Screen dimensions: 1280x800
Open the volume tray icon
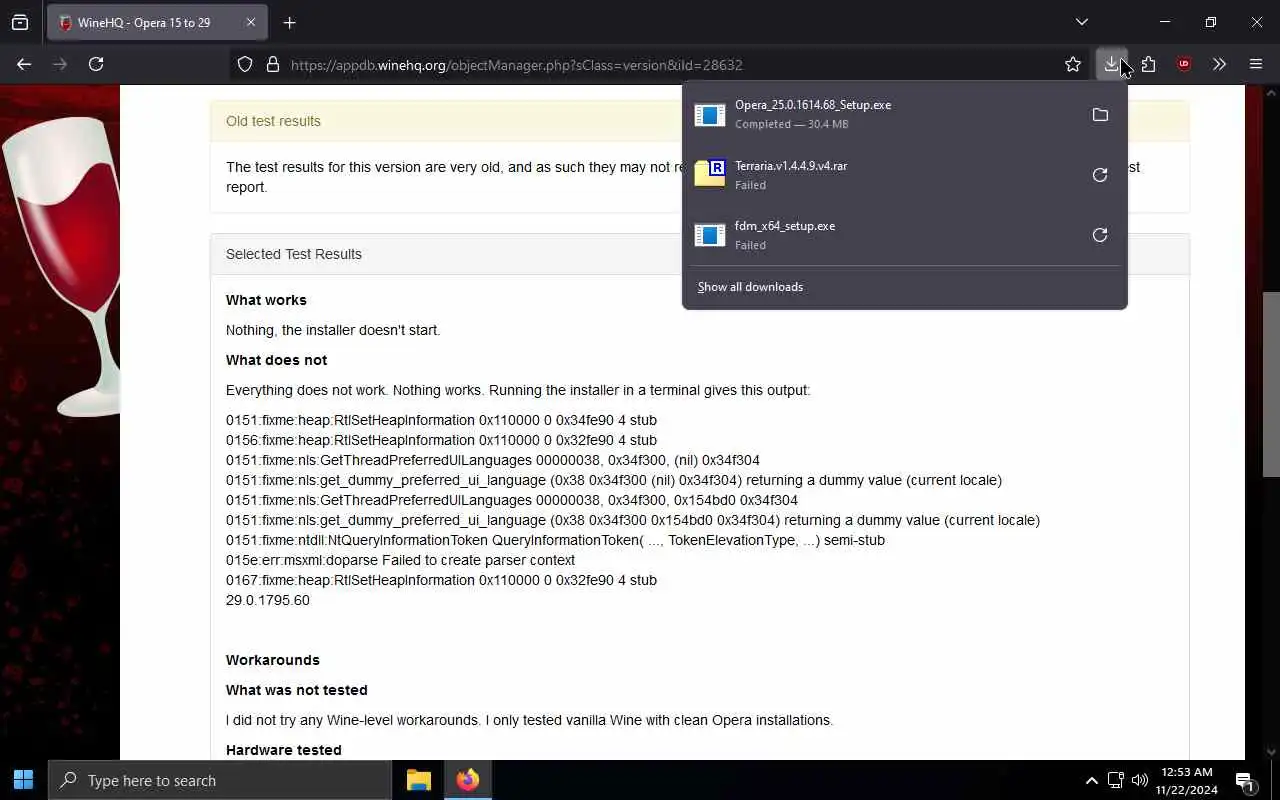click(1139, 780)
